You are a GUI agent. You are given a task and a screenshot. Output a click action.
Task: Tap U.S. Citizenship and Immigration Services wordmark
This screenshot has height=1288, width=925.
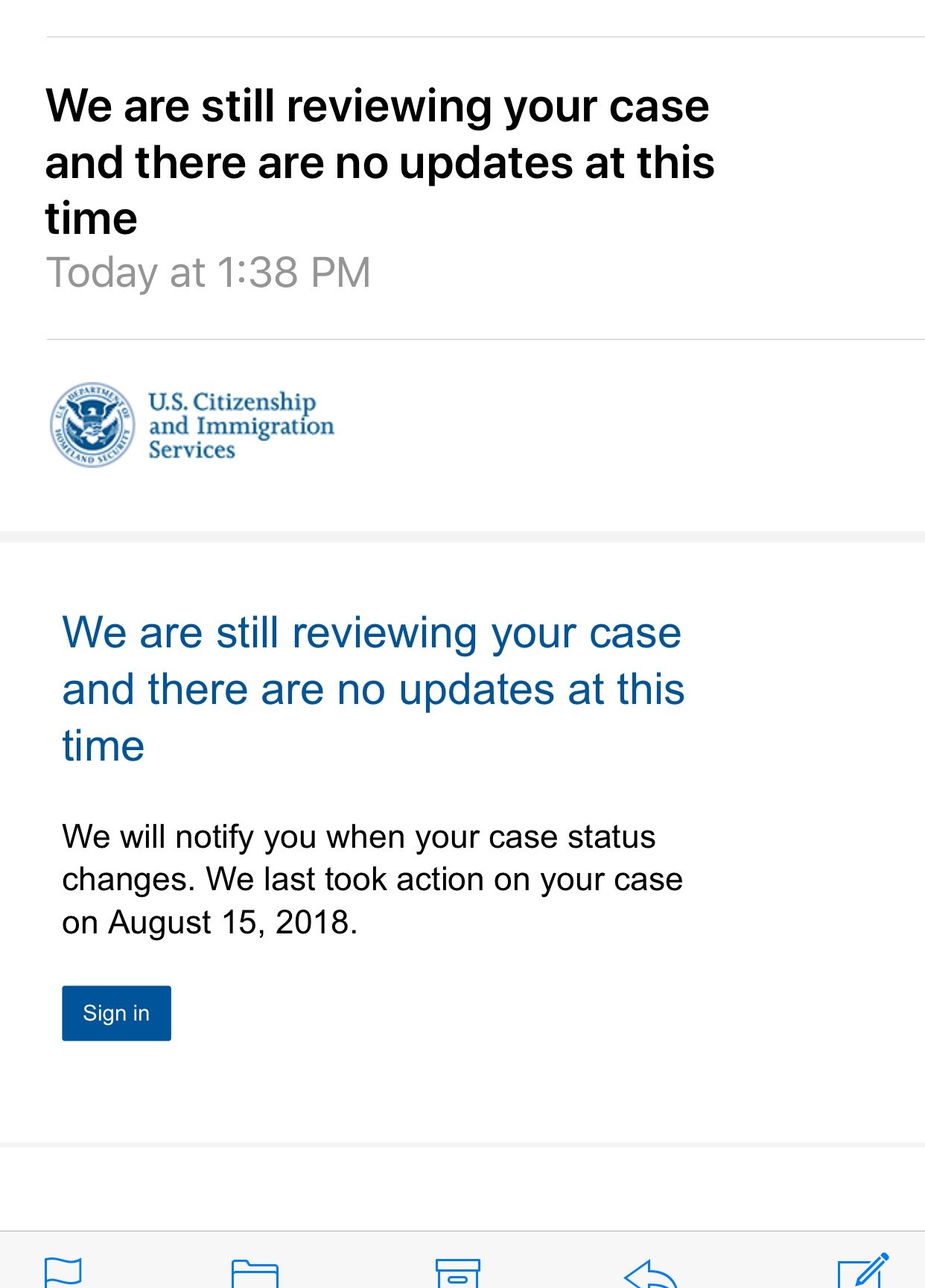(241, 425)
